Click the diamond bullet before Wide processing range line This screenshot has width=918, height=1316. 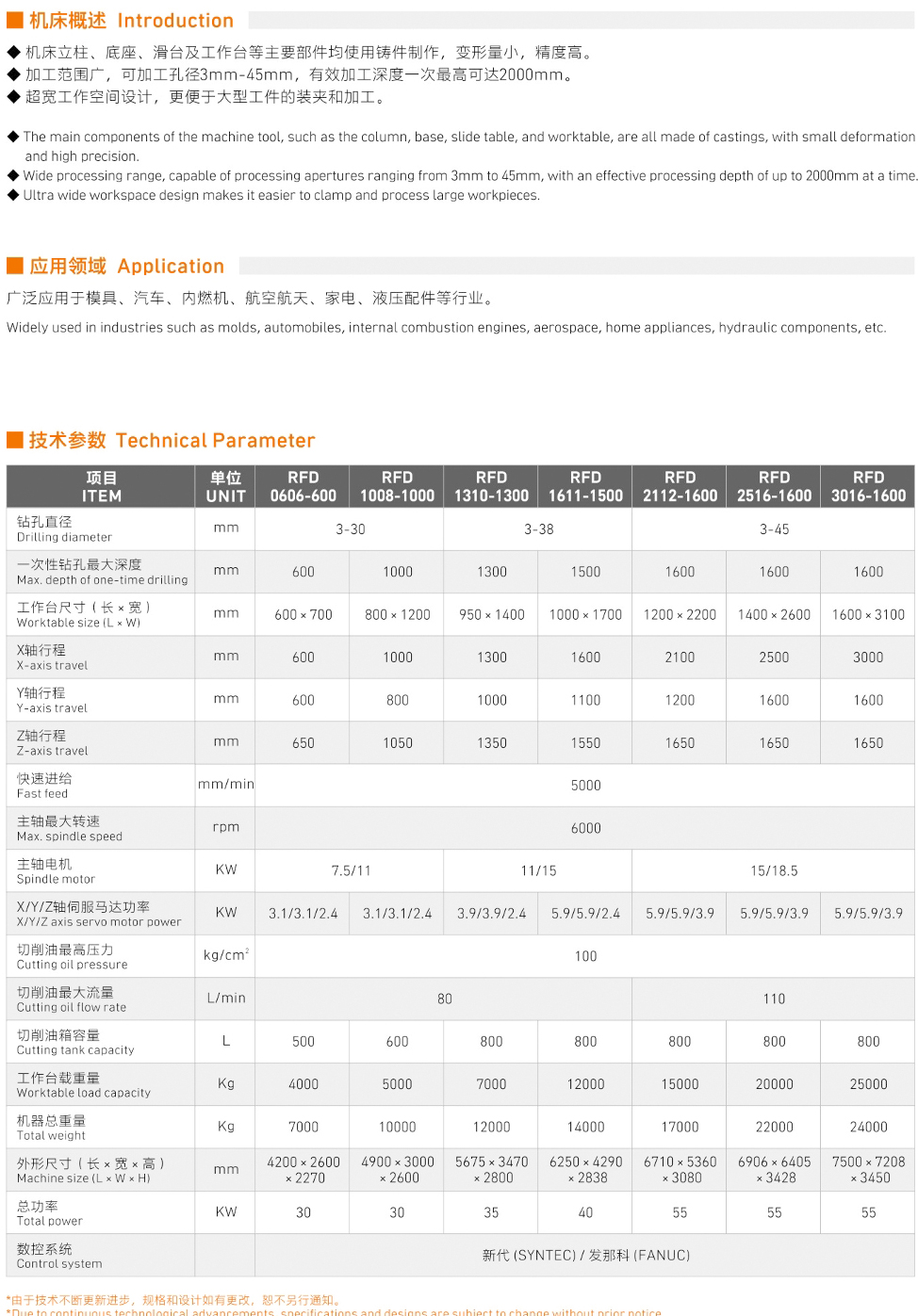(12, 175)
